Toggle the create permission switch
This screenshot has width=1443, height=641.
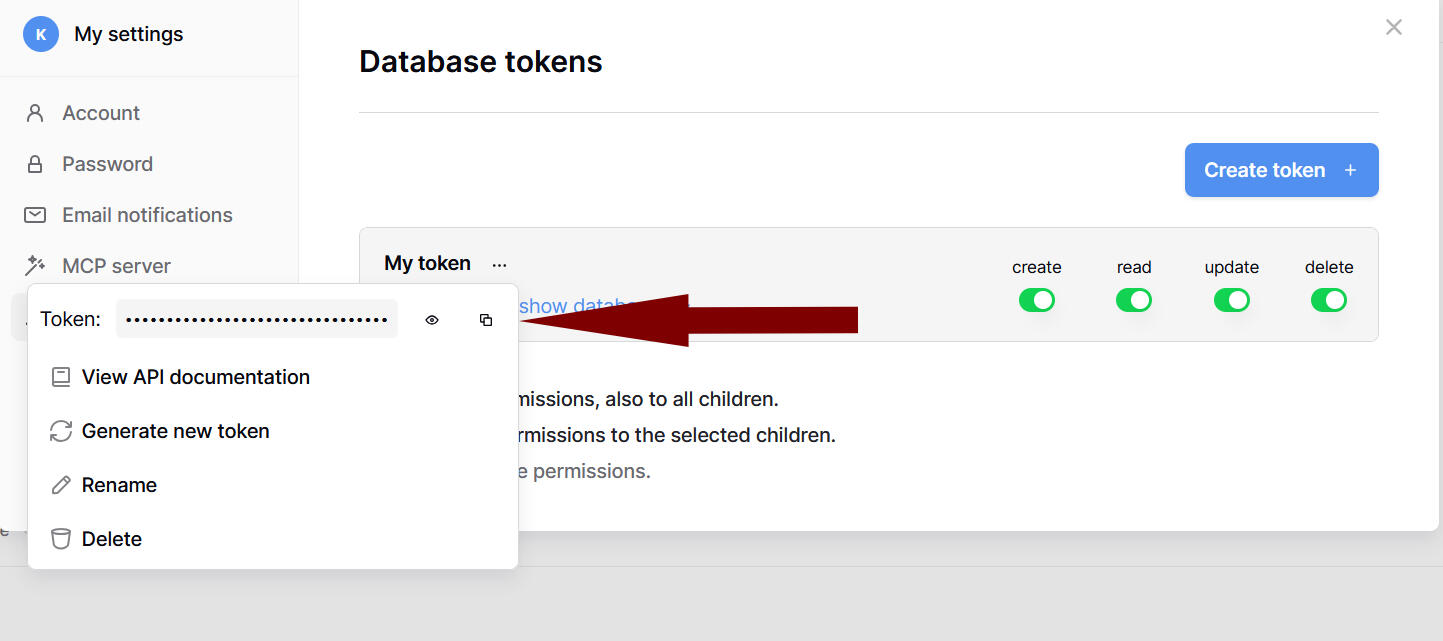tap(1037, 300)
